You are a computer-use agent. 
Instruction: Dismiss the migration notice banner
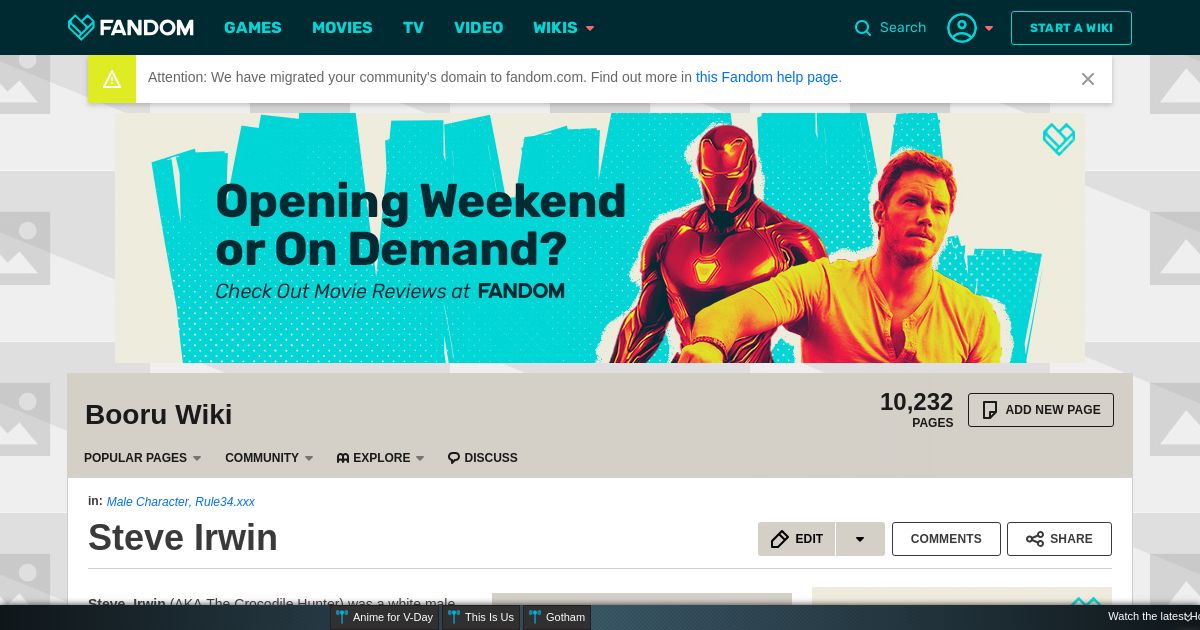[1088, 79]
